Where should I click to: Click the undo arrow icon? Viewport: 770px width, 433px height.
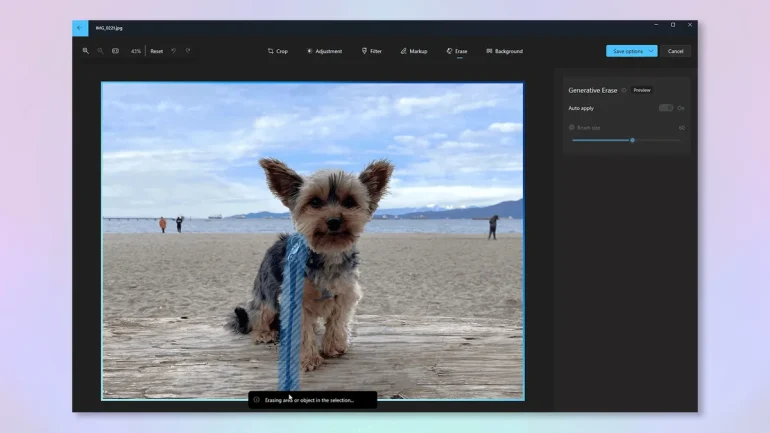(x=173, y=51)
